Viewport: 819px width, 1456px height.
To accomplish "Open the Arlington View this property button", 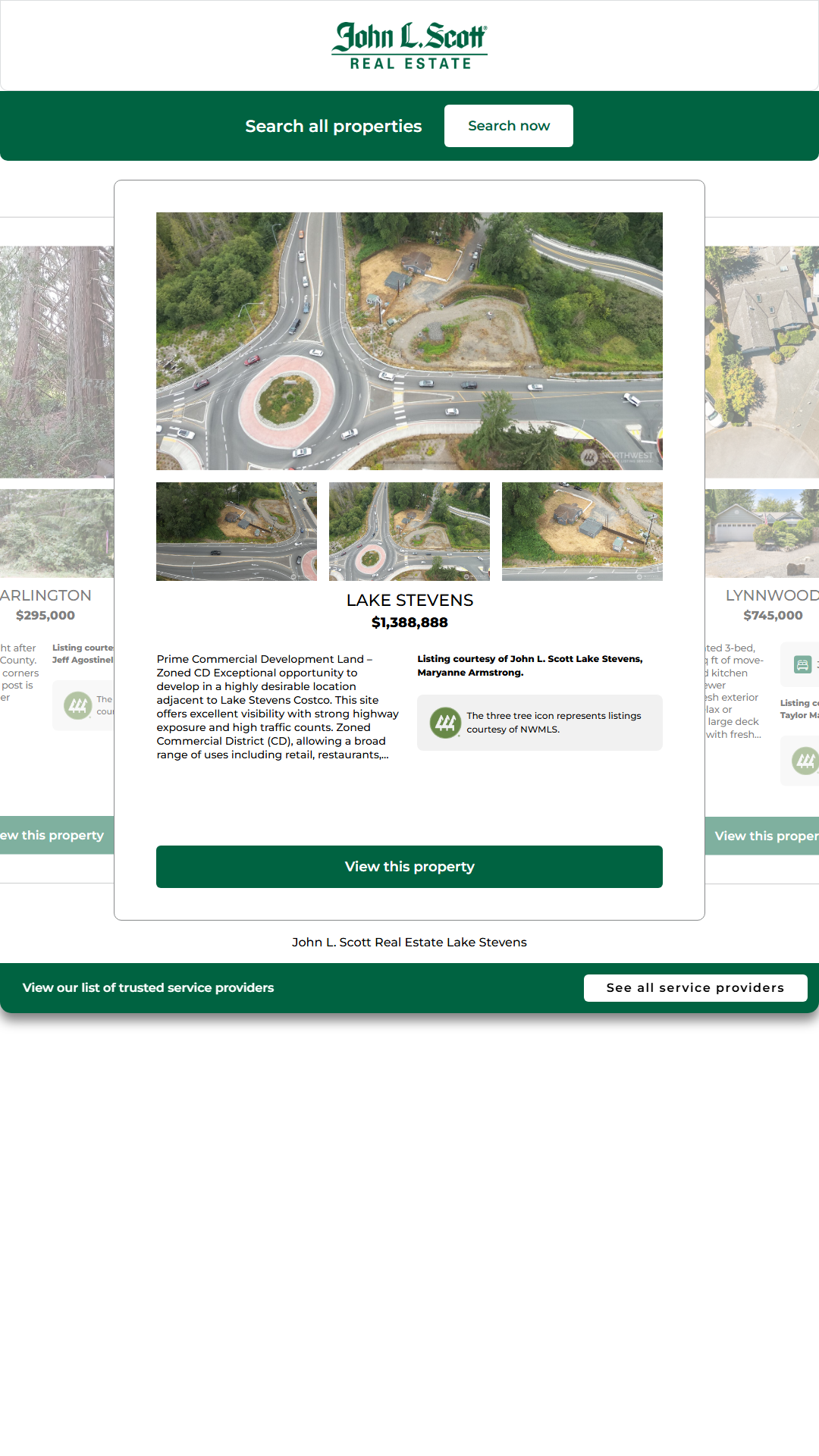I will (55, 835).
